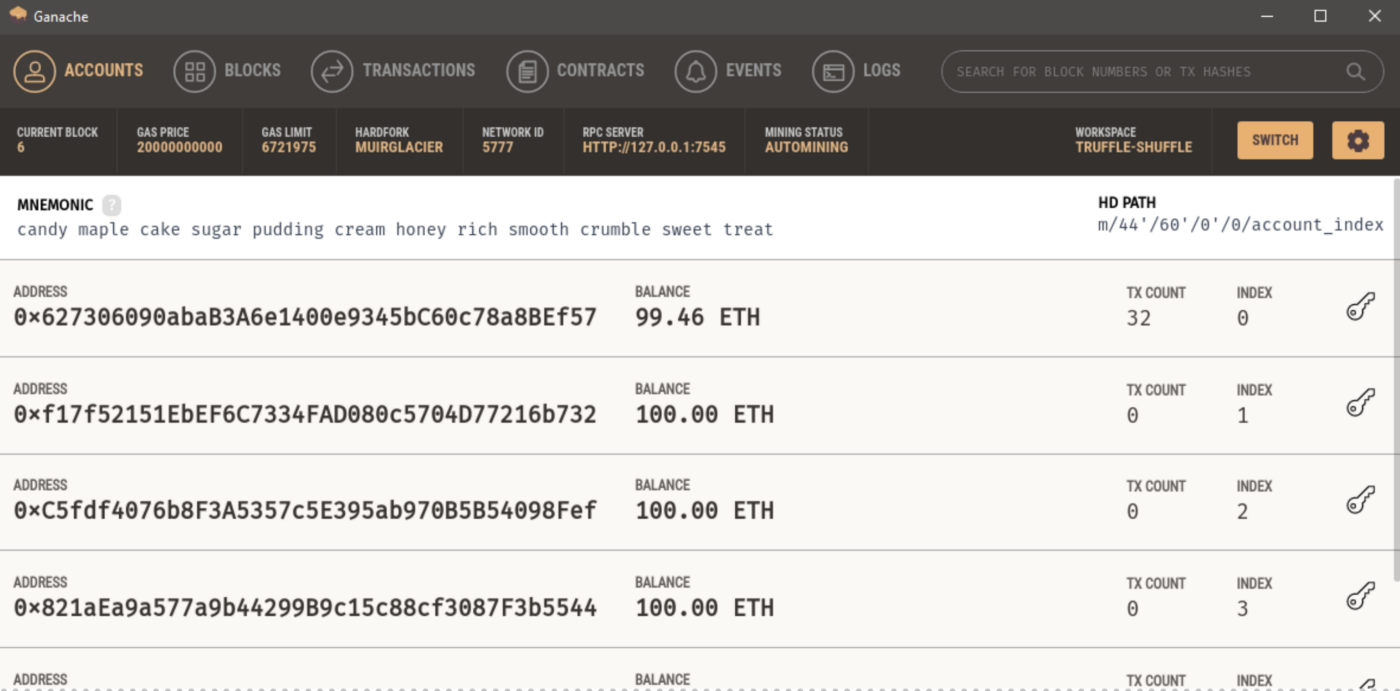
Task: Close the Ganache window
Action: point(1374,16)
